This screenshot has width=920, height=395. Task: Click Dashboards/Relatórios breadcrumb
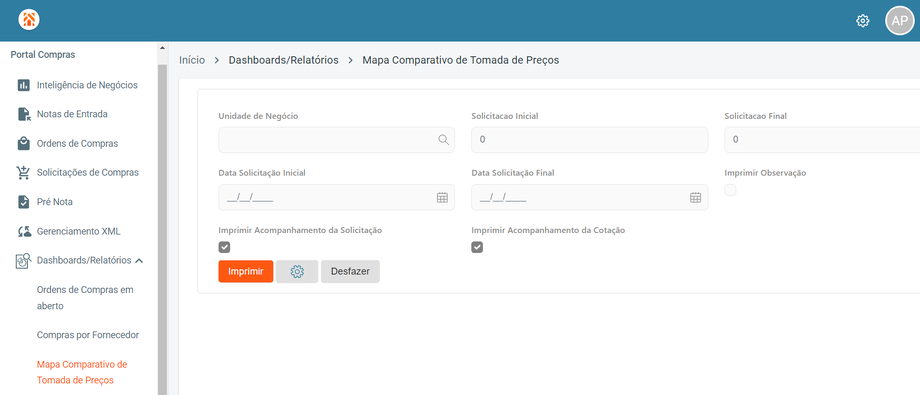click(x=283, y=60)
